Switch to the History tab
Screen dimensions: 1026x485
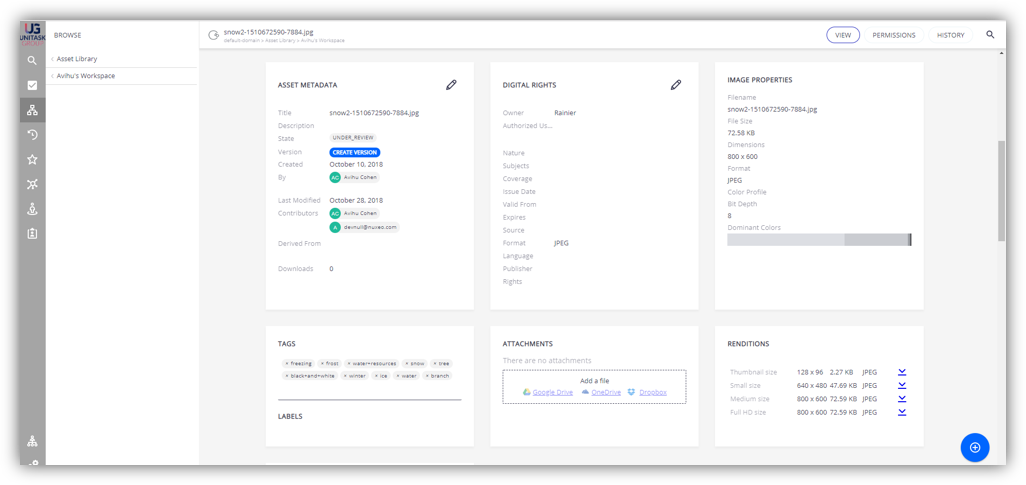[950, 35]
